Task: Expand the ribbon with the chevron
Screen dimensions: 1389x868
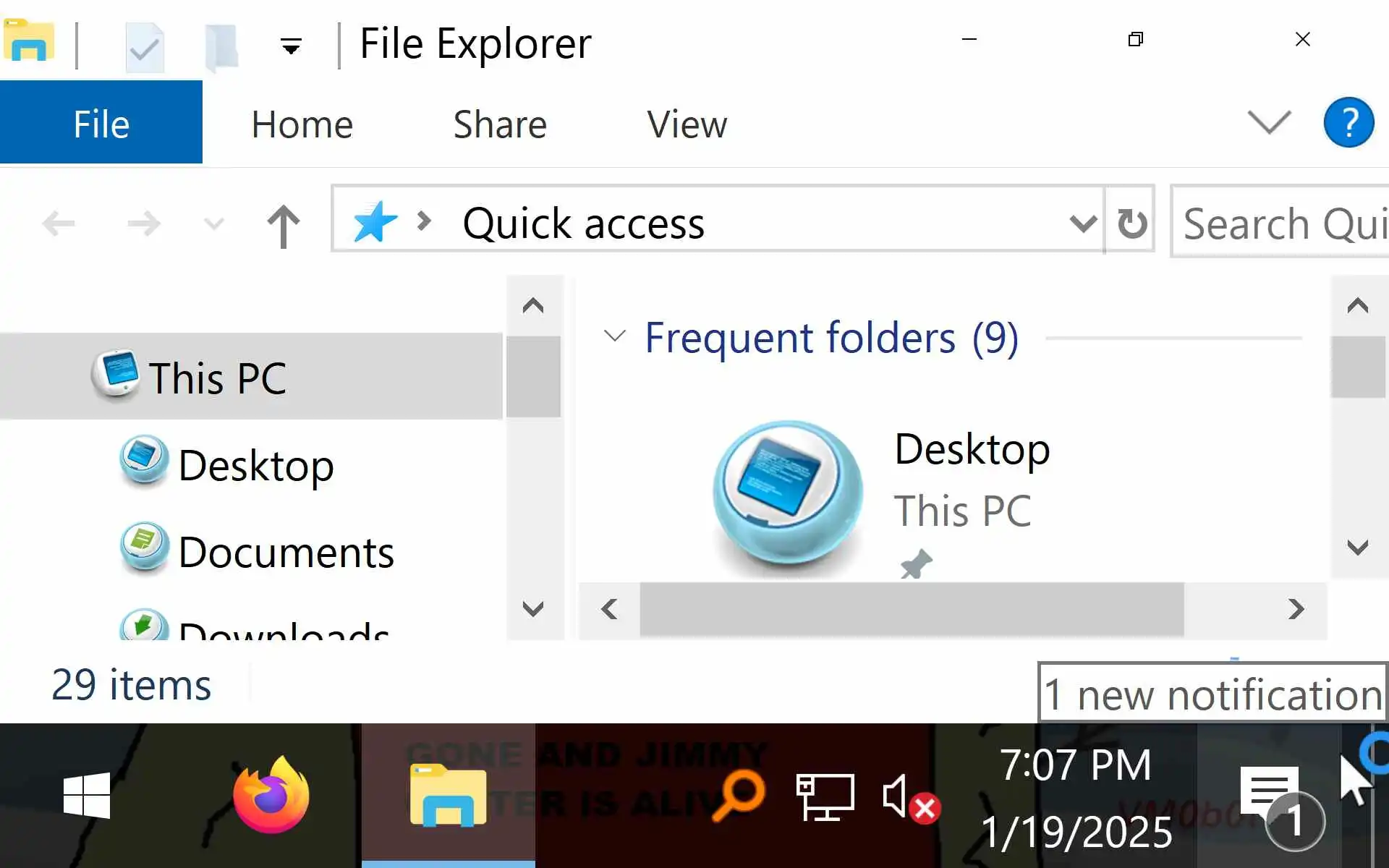Action: [1269, 122]
